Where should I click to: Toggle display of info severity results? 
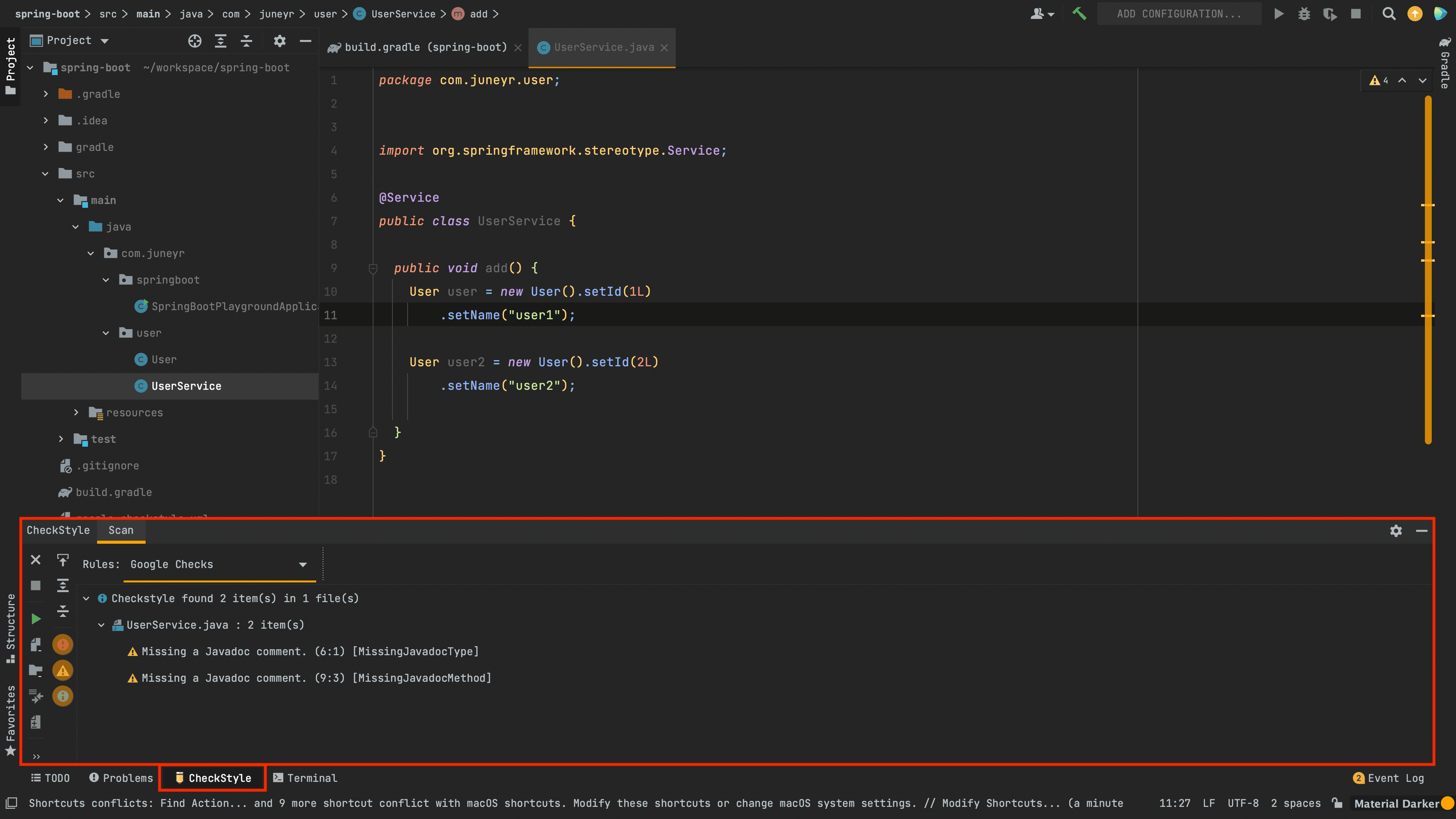[x=63, y=696]
